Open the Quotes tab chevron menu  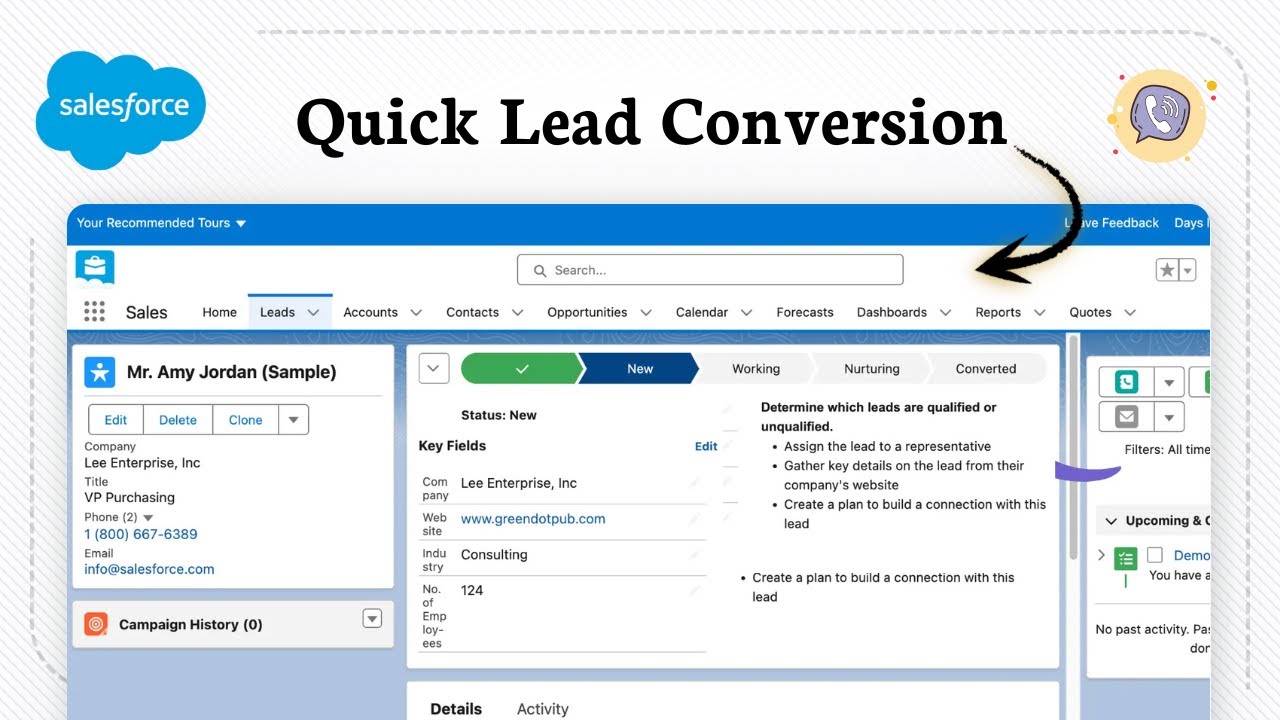point(1130,312)
